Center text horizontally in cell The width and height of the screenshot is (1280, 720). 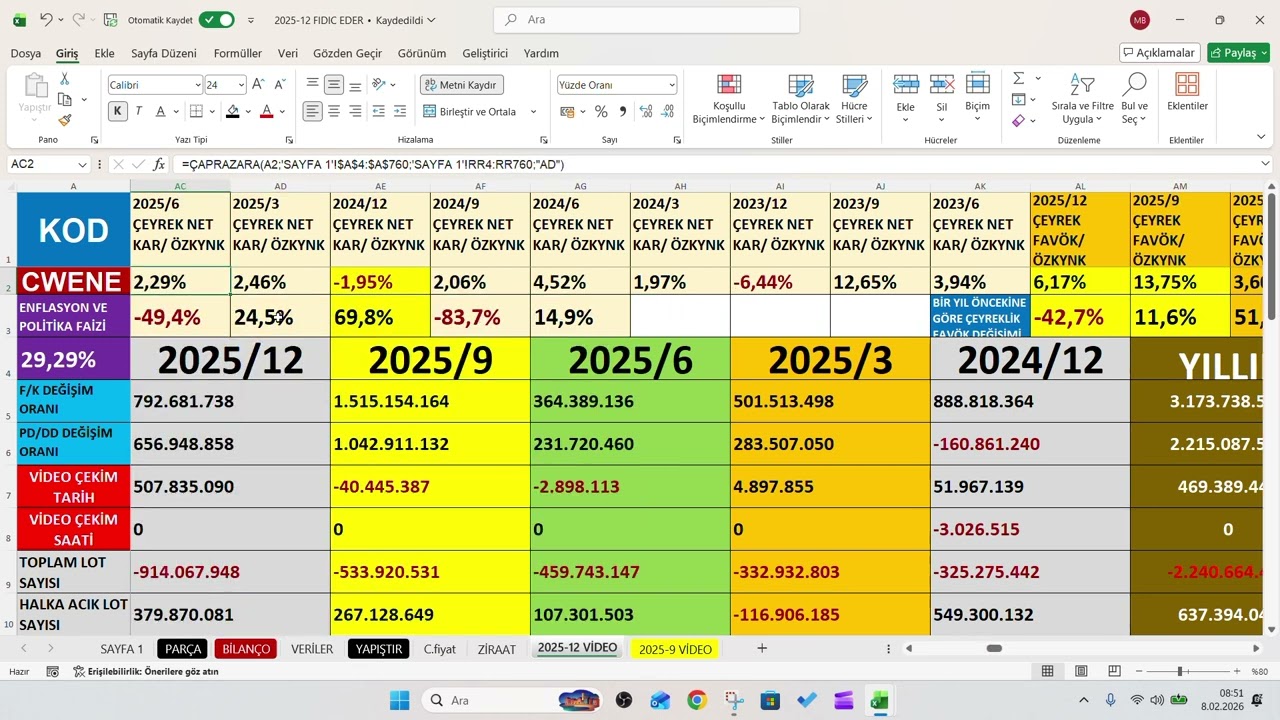click(334, 111)
